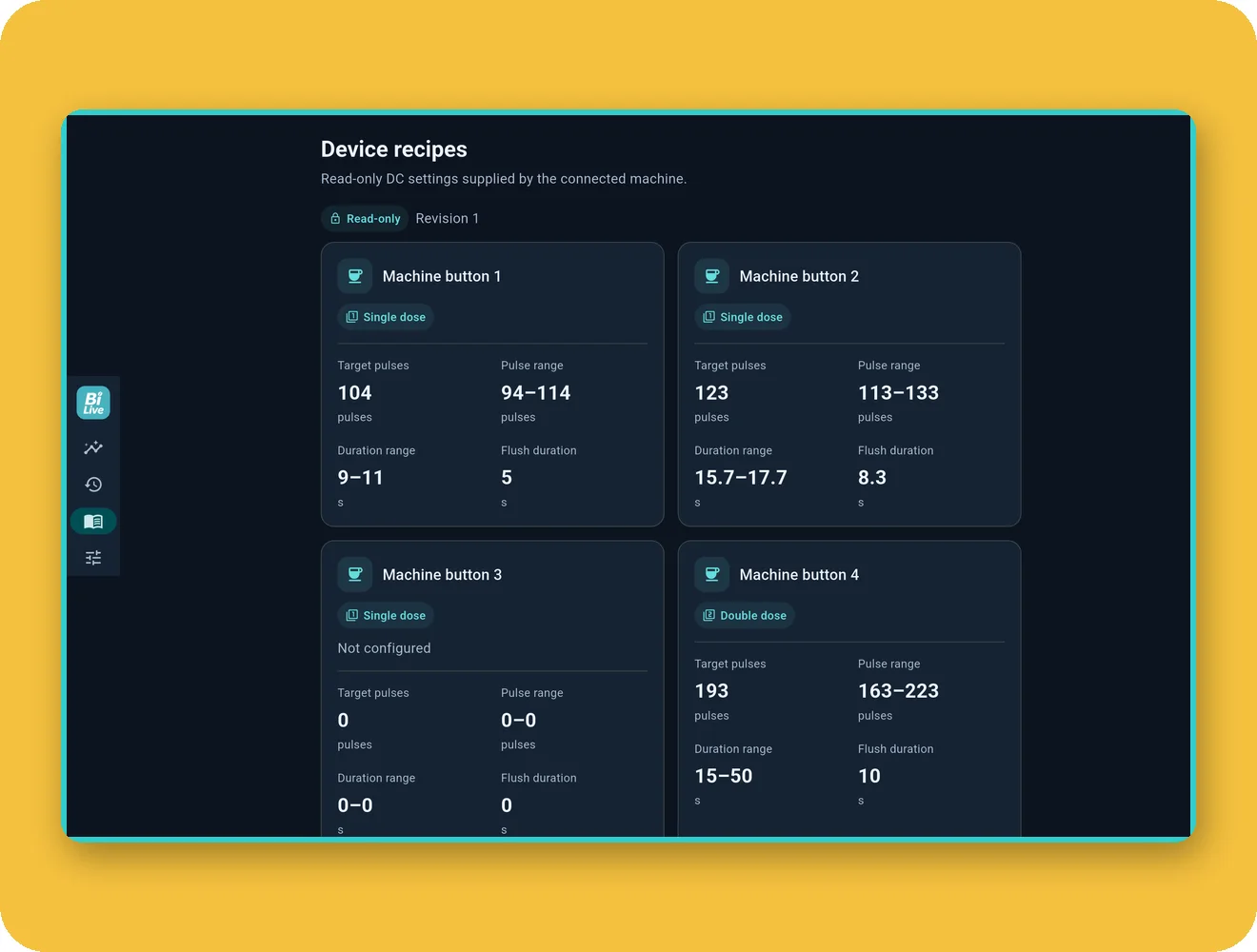Click the Device recipes heading

(394, 149)
